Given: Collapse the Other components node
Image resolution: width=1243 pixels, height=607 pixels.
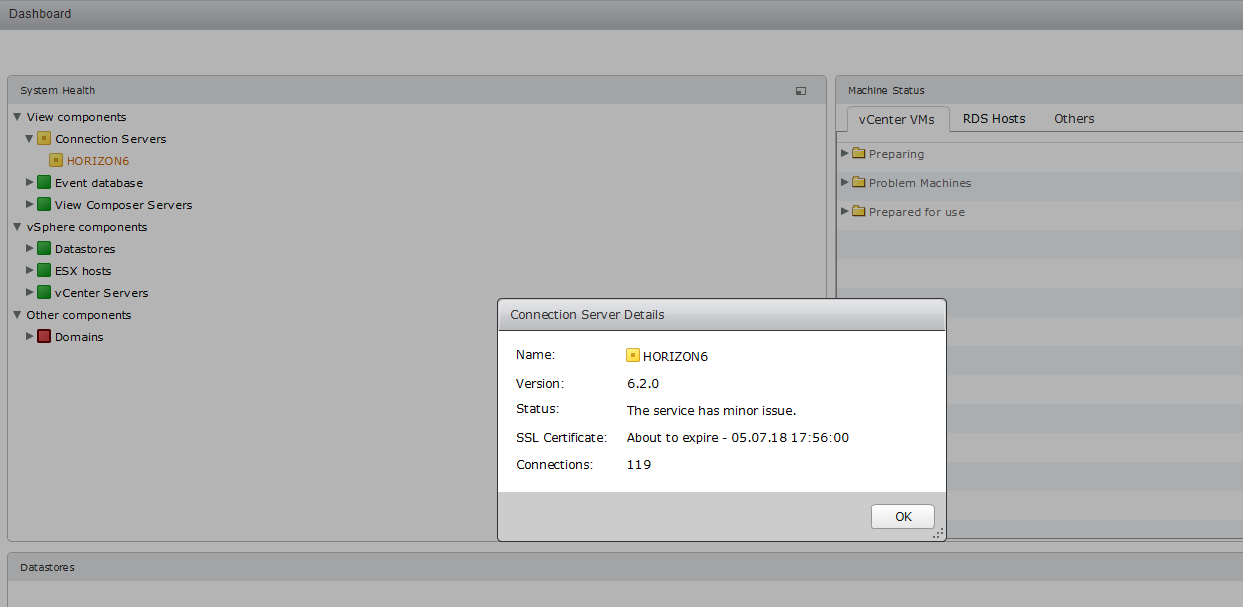Looking at the screenshot, I should click(17, 315).
